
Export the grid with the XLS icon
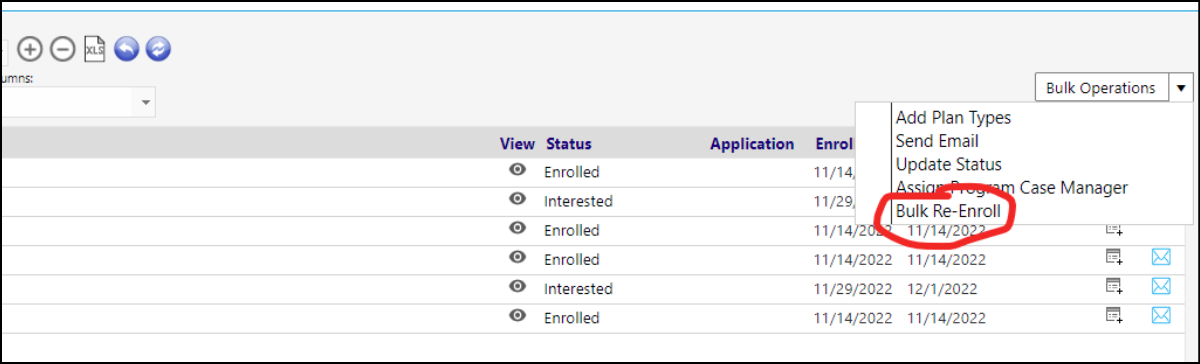(94, 49)
